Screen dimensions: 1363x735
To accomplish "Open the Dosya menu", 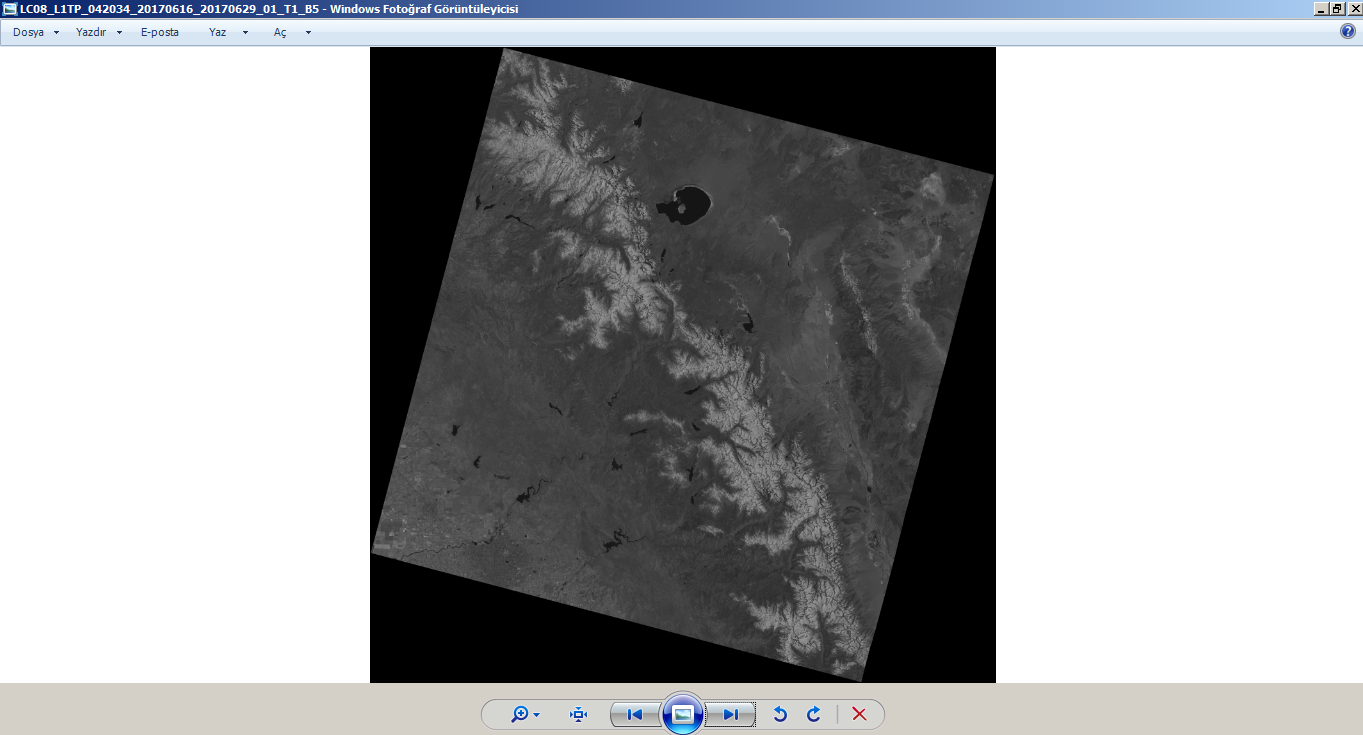I will [28, 32].
